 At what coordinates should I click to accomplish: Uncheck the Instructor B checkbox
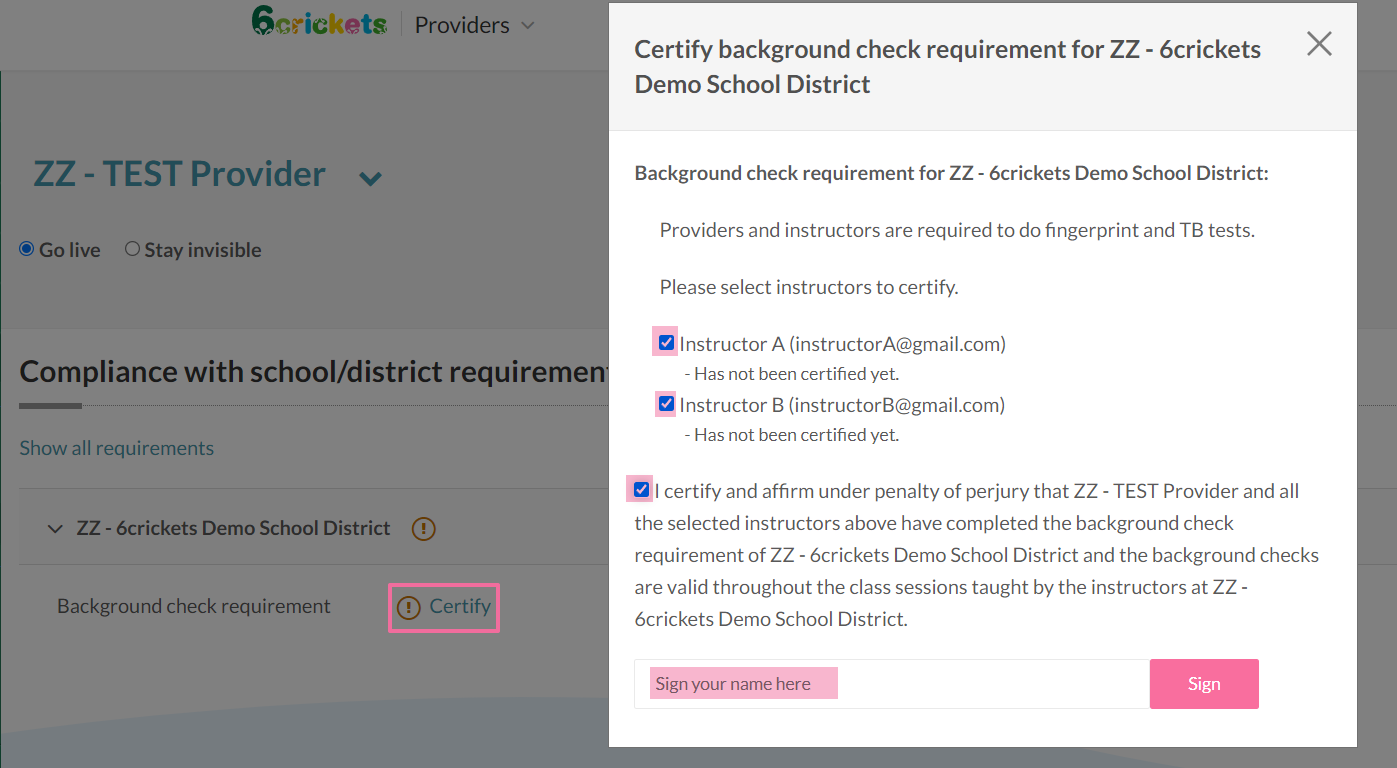tap(666, 404)
